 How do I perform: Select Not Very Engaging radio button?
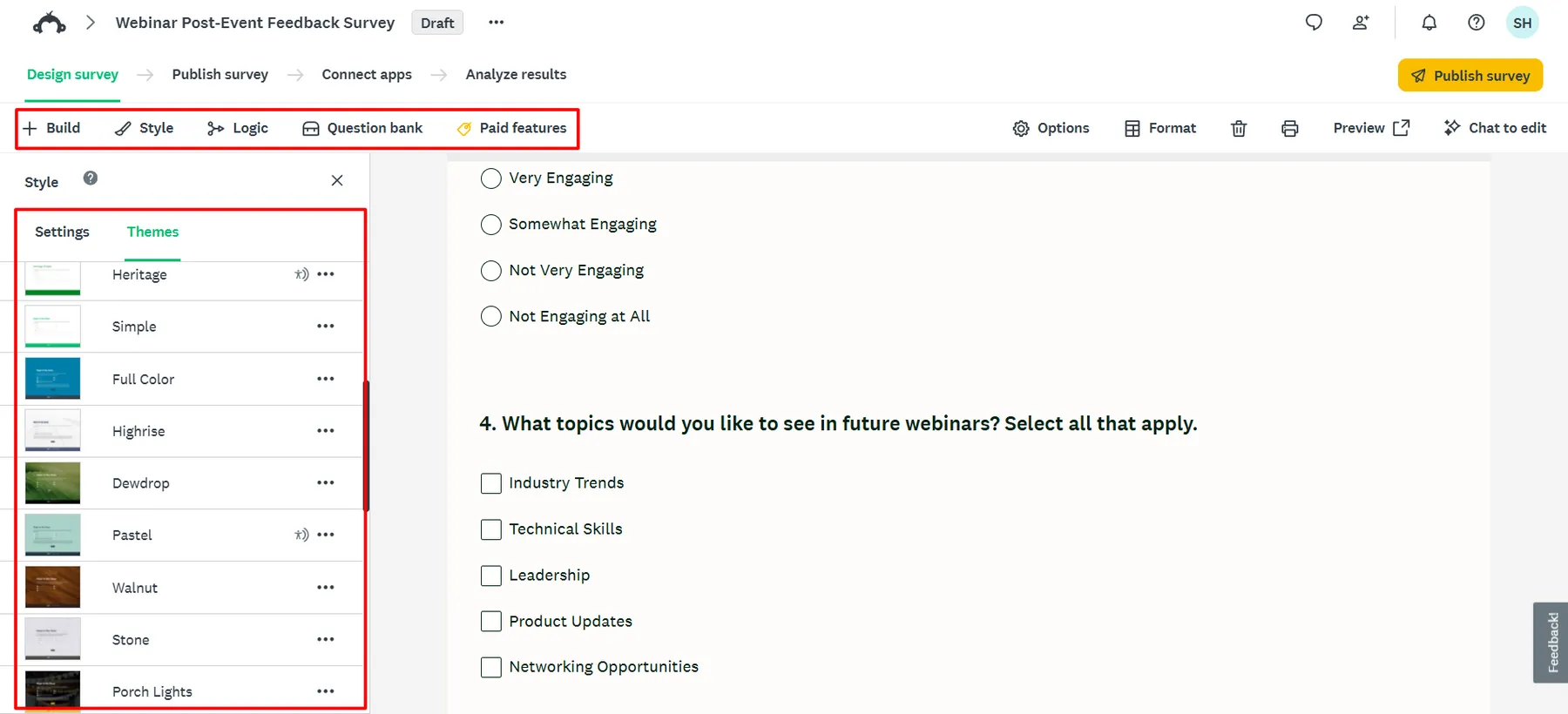[491, 271]
